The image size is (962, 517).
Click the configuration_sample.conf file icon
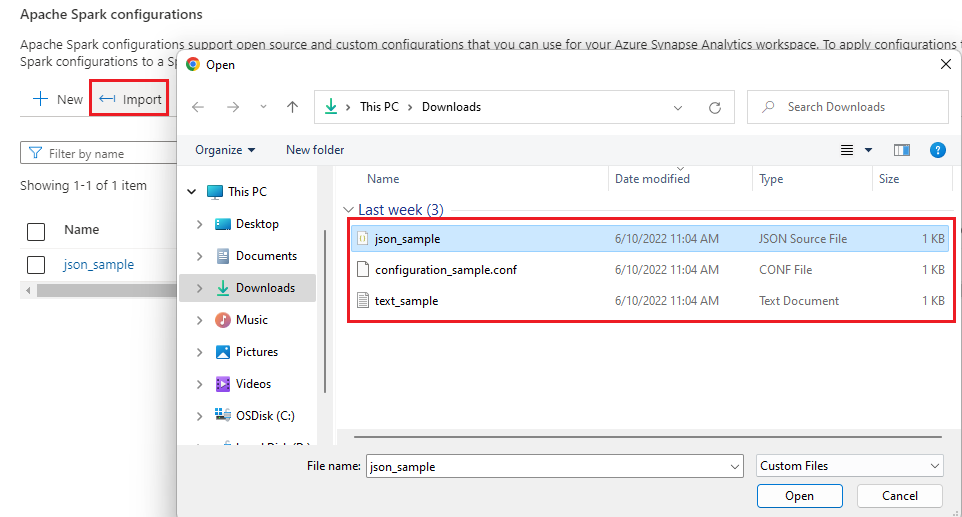click(363, 269)
